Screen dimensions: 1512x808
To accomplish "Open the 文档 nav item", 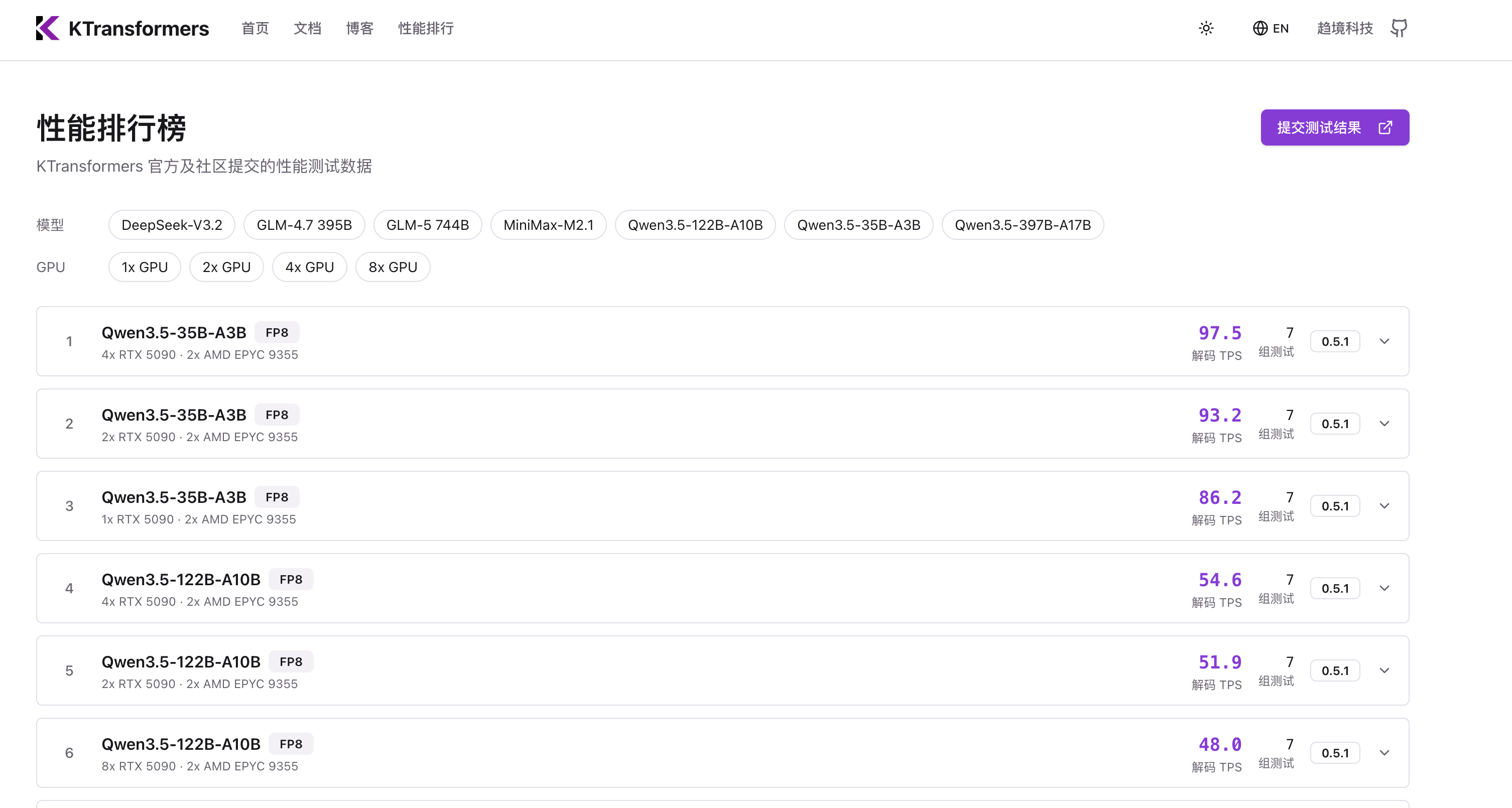I will tap(308, 28).
